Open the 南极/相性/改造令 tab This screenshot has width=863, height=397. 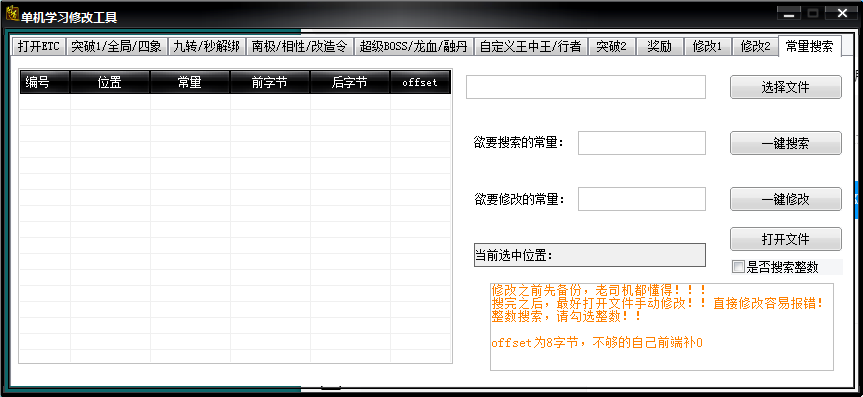click(x=299, y=47)
